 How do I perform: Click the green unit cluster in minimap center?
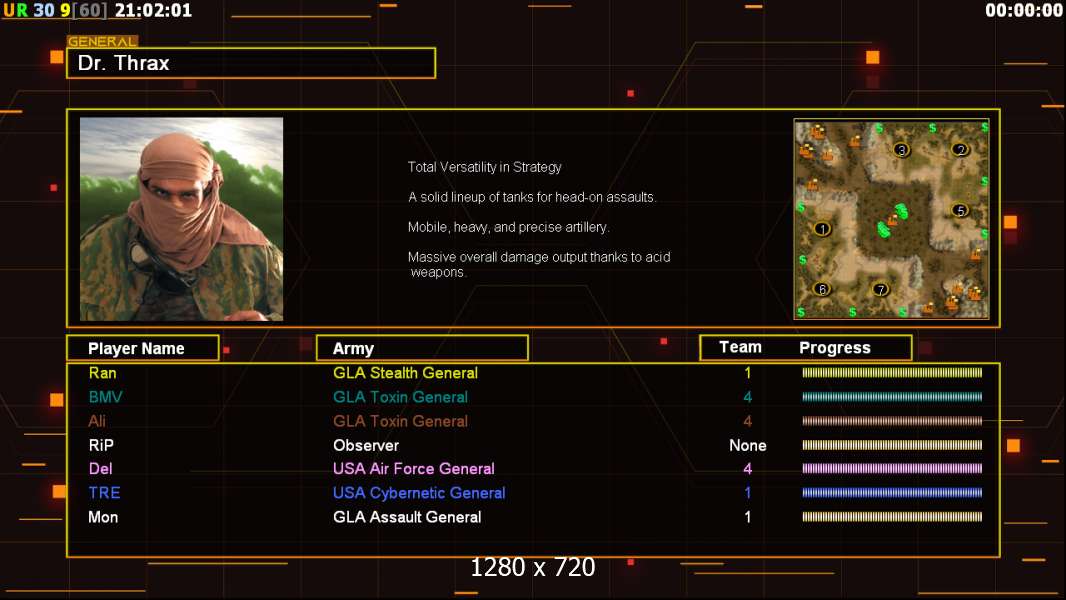click(893, 220)
